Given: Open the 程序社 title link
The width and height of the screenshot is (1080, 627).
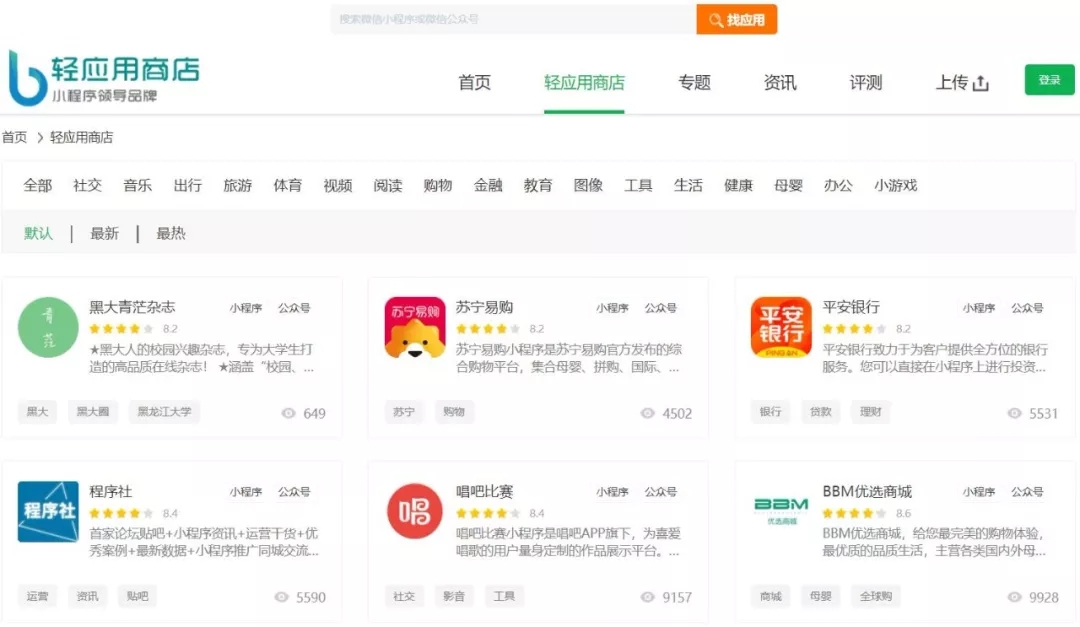Looking at the screenshot, I should point(111,492).
